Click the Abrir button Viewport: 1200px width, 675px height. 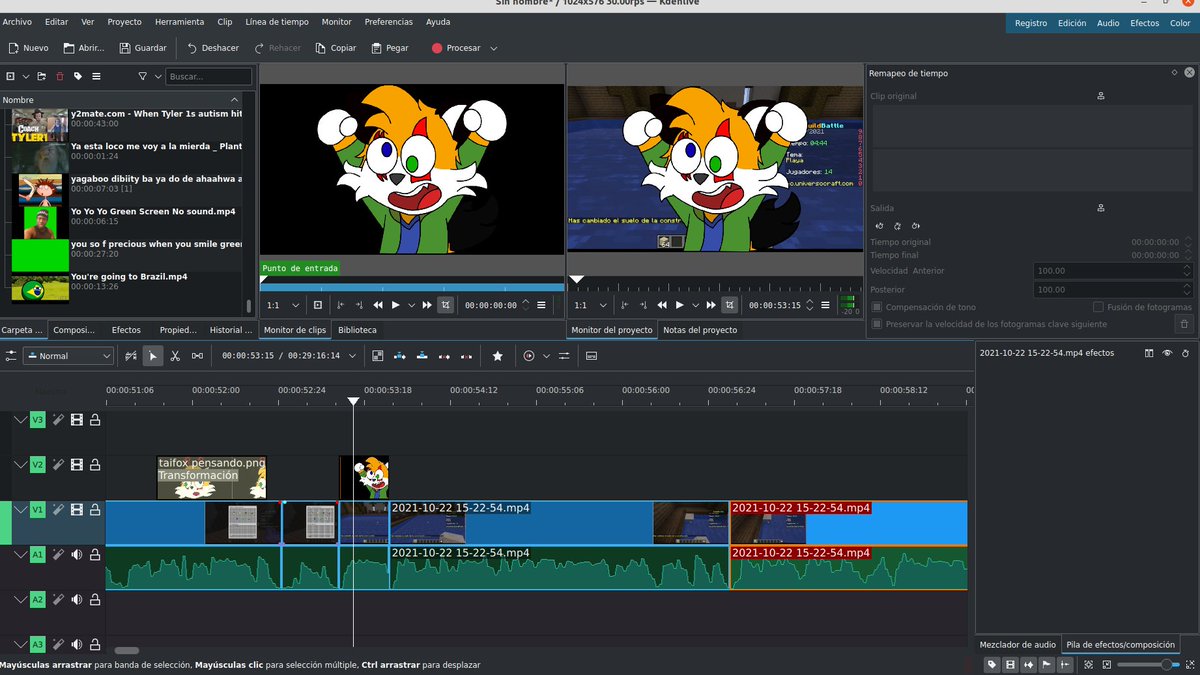coord(83,48)
